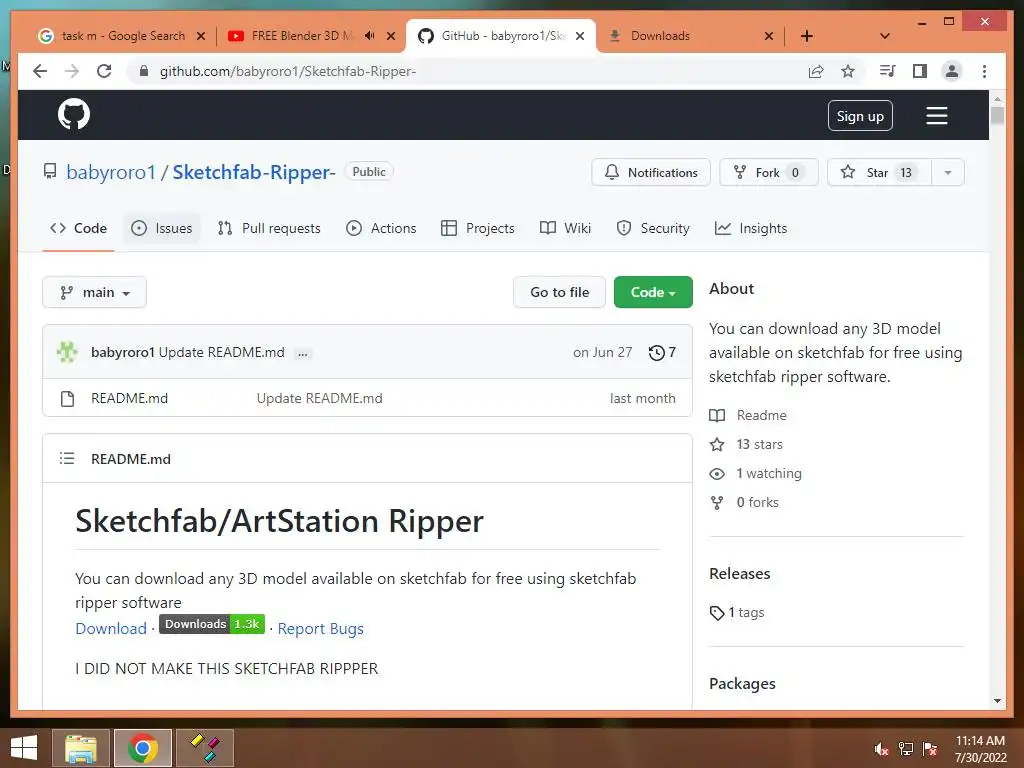1024x768 pixels.
Task: Open the babyroro1 owner link
Action: point(111,172)
